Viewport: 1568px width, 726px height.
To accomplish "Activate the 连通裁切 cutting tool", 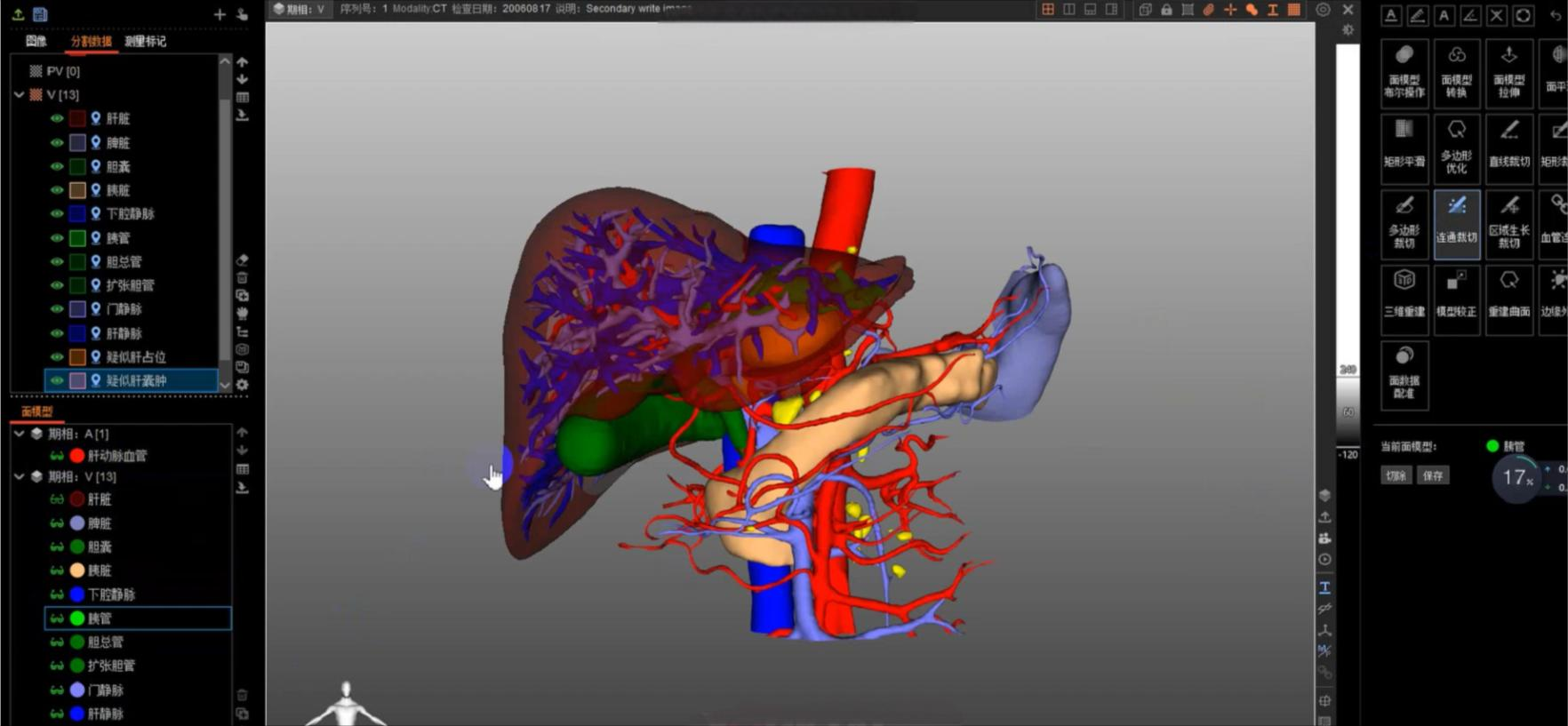I will coord(1456,223).
